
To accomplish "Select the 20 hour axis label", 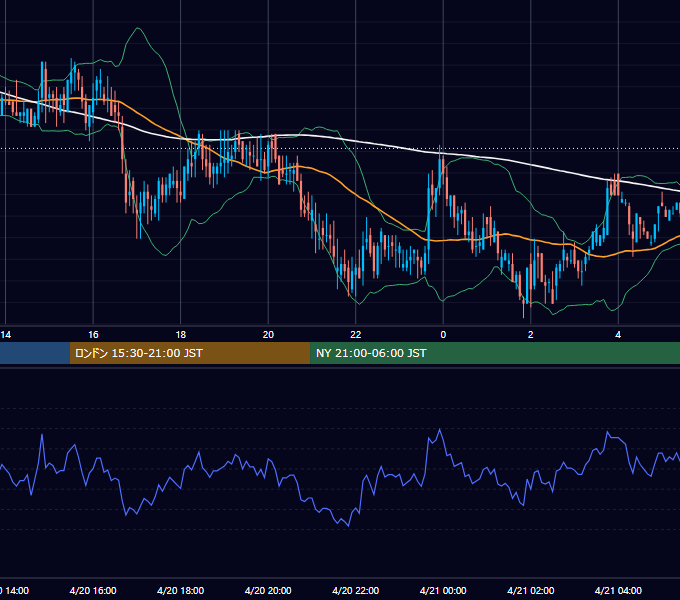I will coord(268,335).
